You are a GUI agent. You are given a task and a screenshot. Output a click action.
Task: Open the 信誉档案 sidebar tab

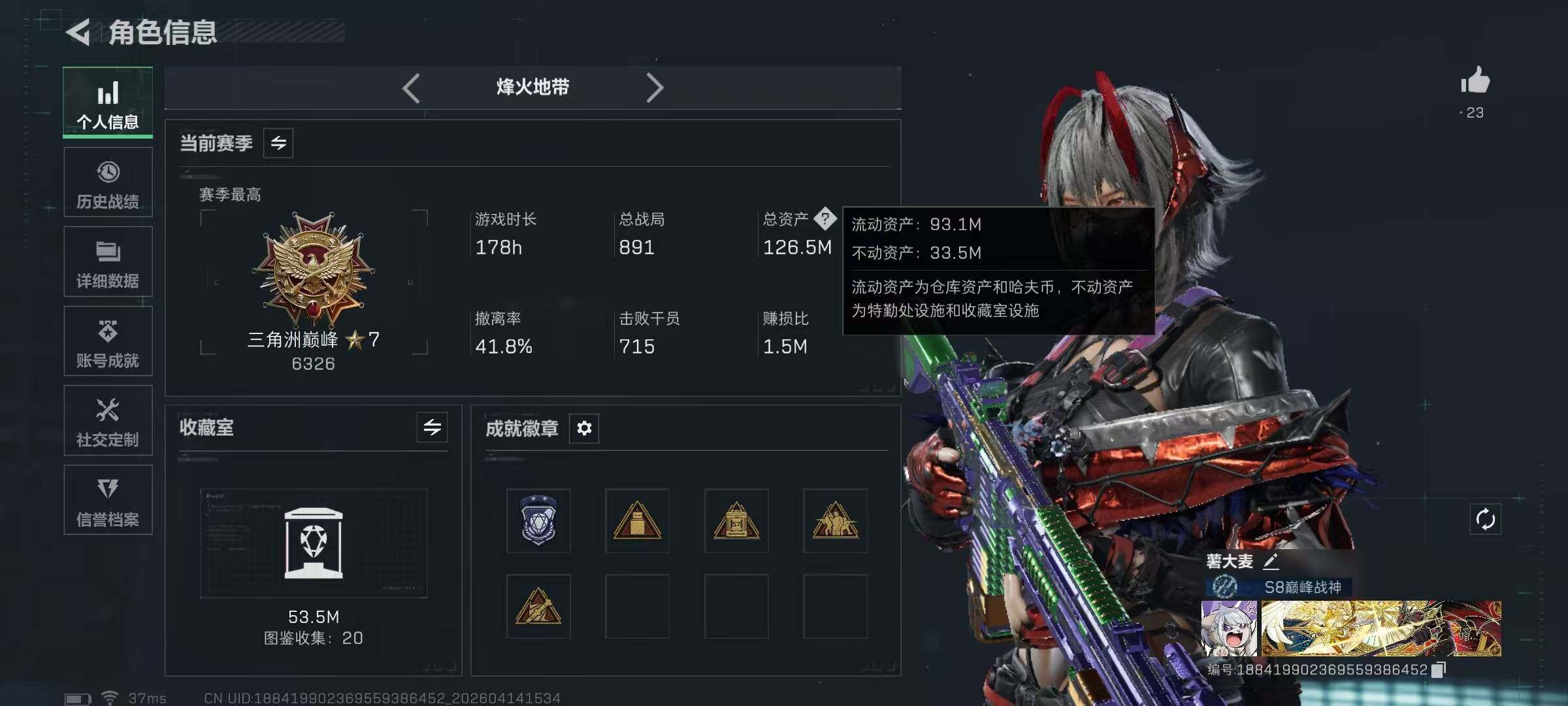[108, 500]
